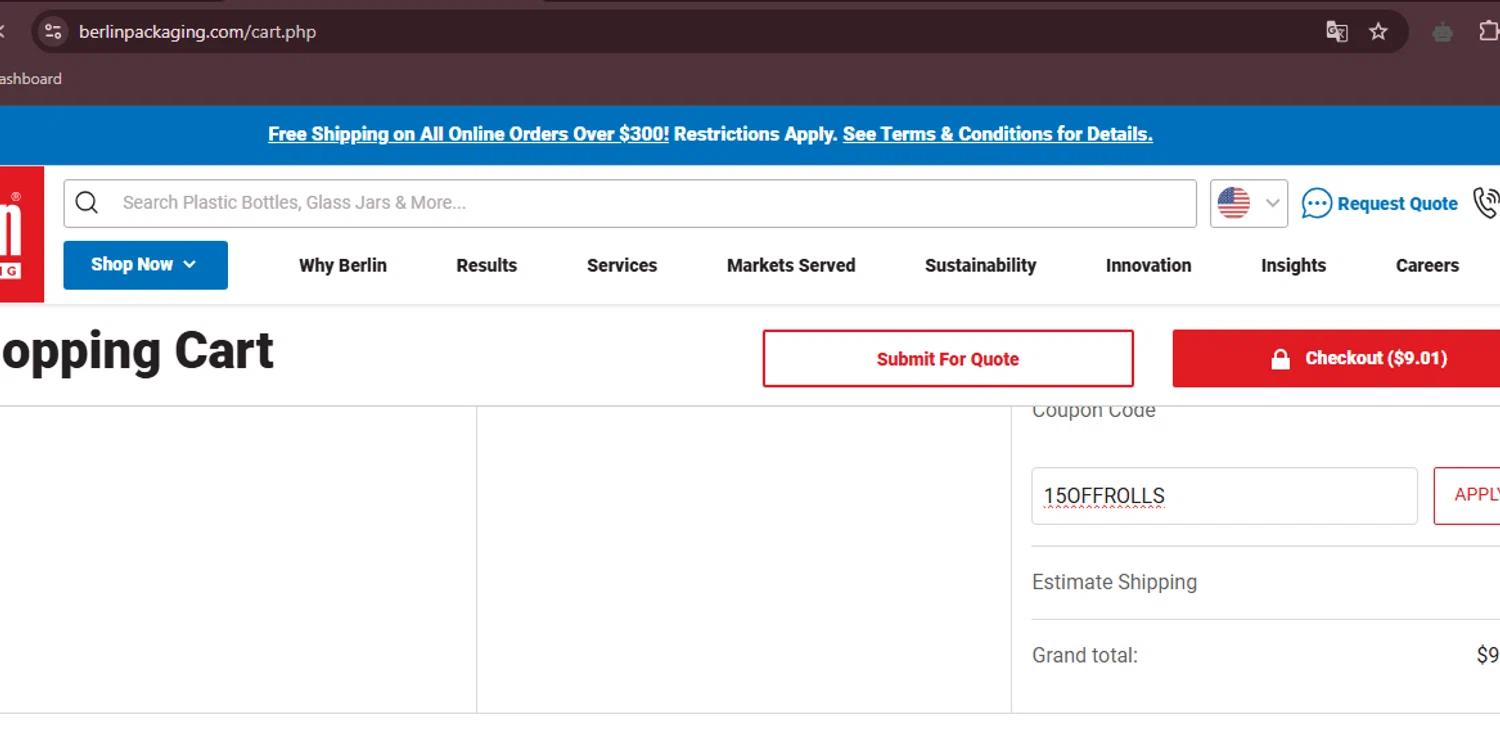Click the dashboard bookmark
This screenshot has height=730, width=1500.
(30, 79)
